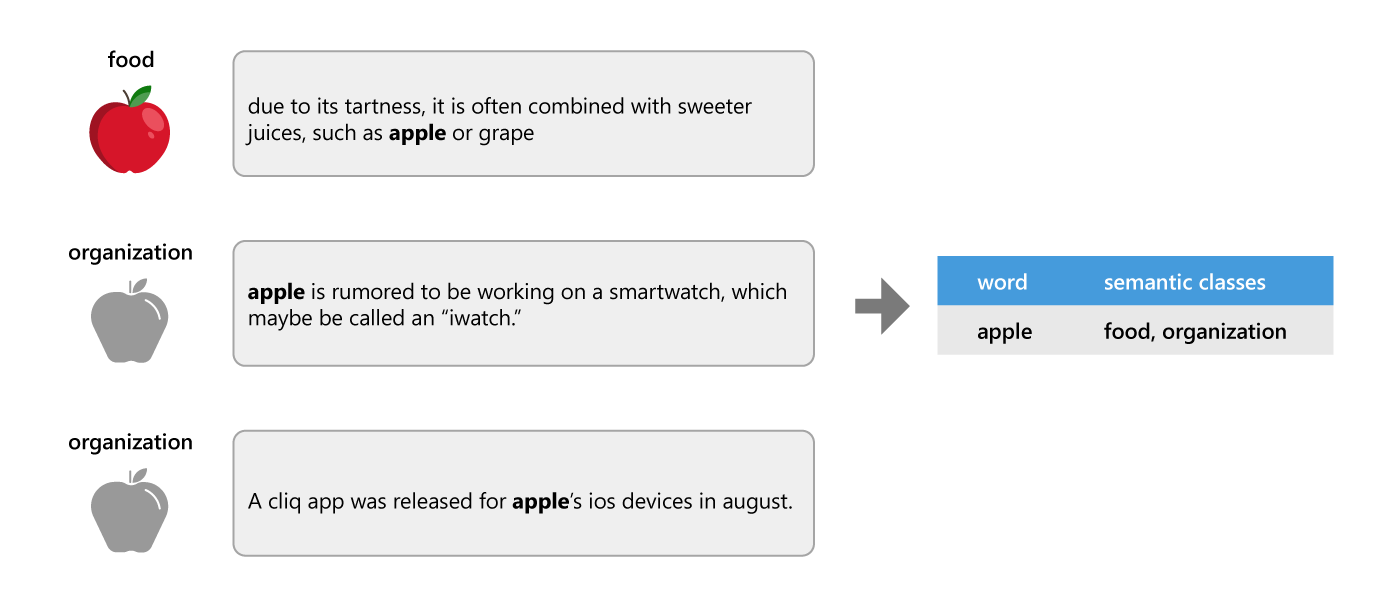Image resolution: width=1400 pixels, height=595 pixels.
Task: Click the grey apple beside the smartwatch sentence
Action: pos(130,320)
